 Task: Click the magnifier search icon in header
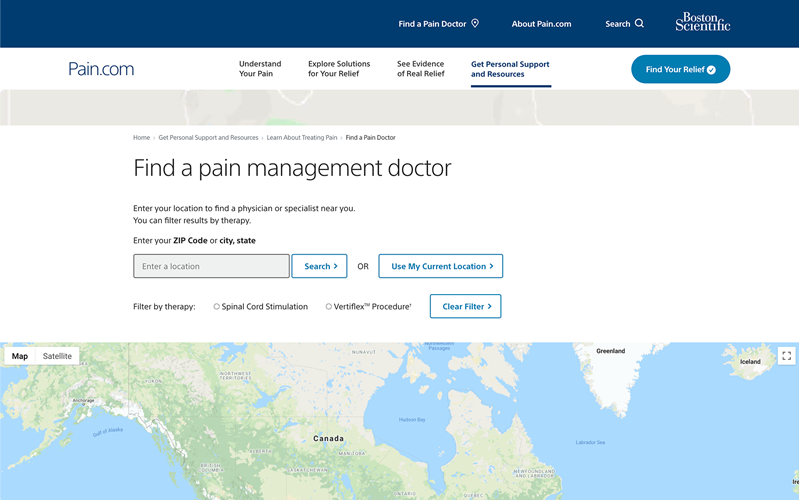(639, 23)
